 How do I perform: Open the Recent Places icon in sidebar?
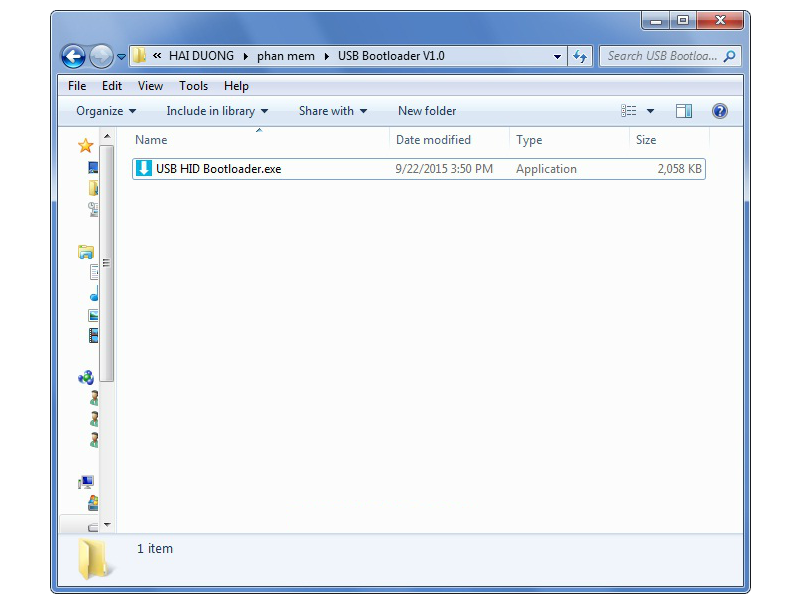[93, 209]
